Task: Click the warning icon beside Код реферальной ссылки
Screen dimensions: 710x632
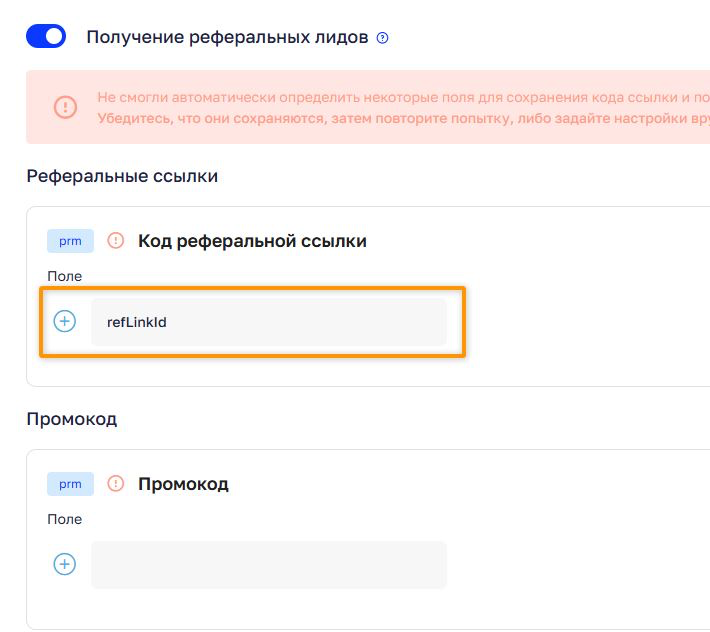Action: 116,241
